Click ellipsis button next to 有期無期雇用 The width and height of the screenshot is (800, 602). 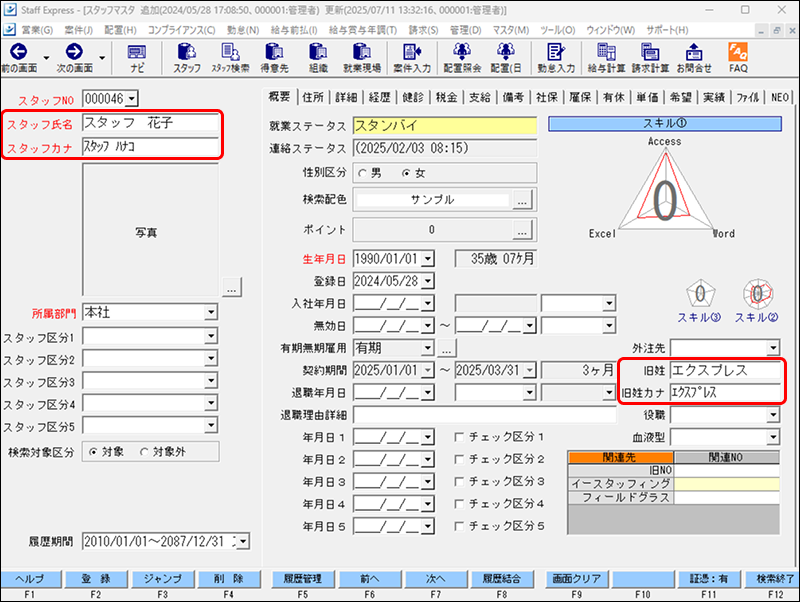coord(446,348)
